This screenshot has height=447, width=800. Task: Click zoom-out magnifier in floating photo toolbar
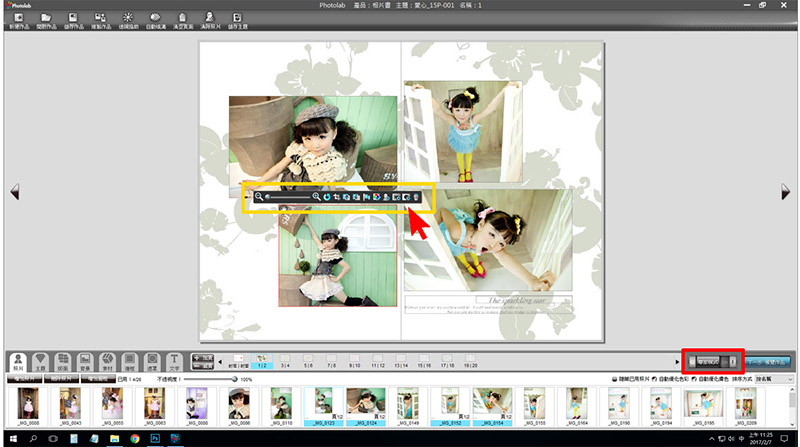pyautogui.click(x=259, y=197)
